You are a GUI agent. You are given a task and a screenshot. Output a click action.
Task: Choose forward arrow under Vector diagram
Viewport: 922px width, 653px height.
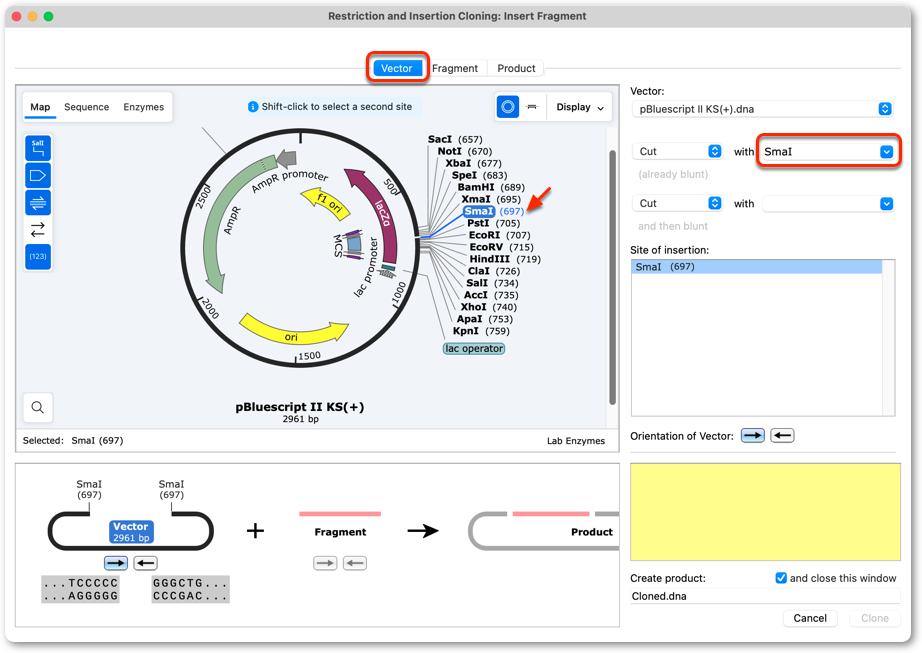(116, 563)
